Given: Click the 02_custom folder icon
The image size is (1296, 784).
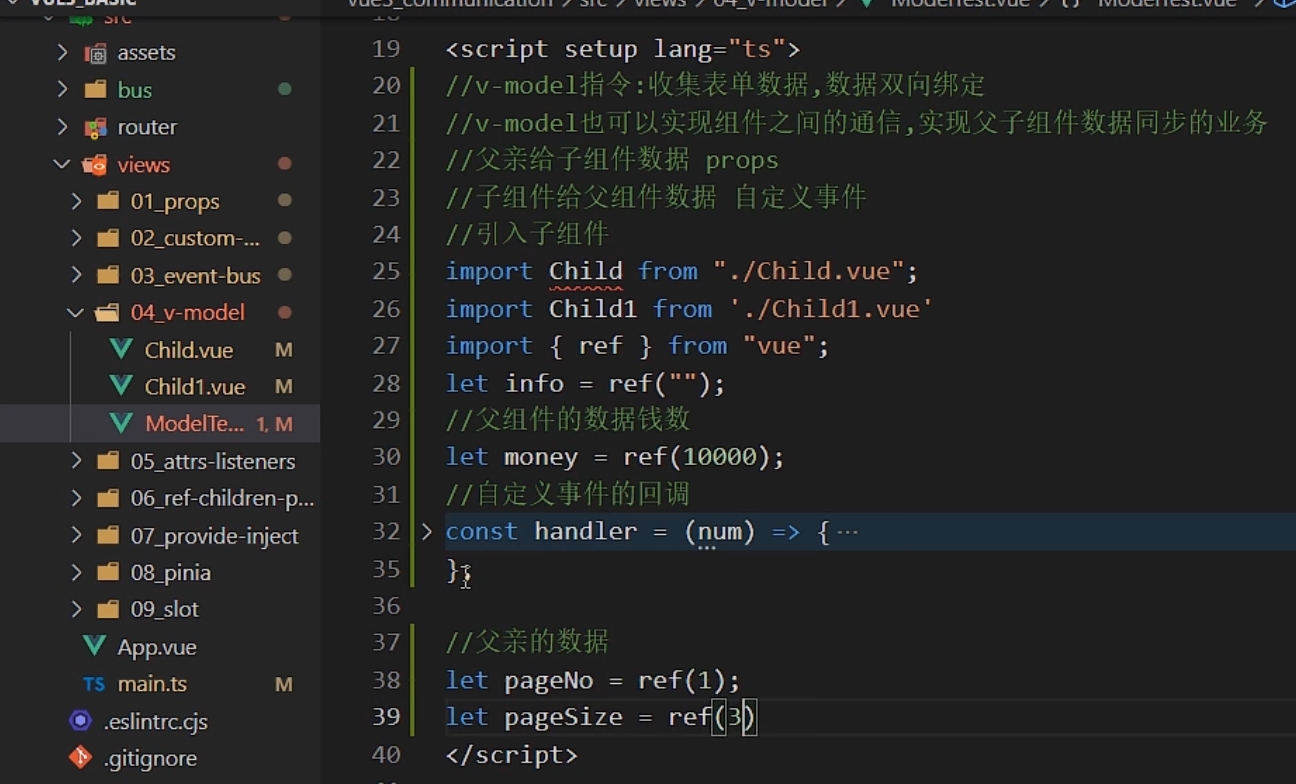Looking at the screenshot, I should 109,238.
